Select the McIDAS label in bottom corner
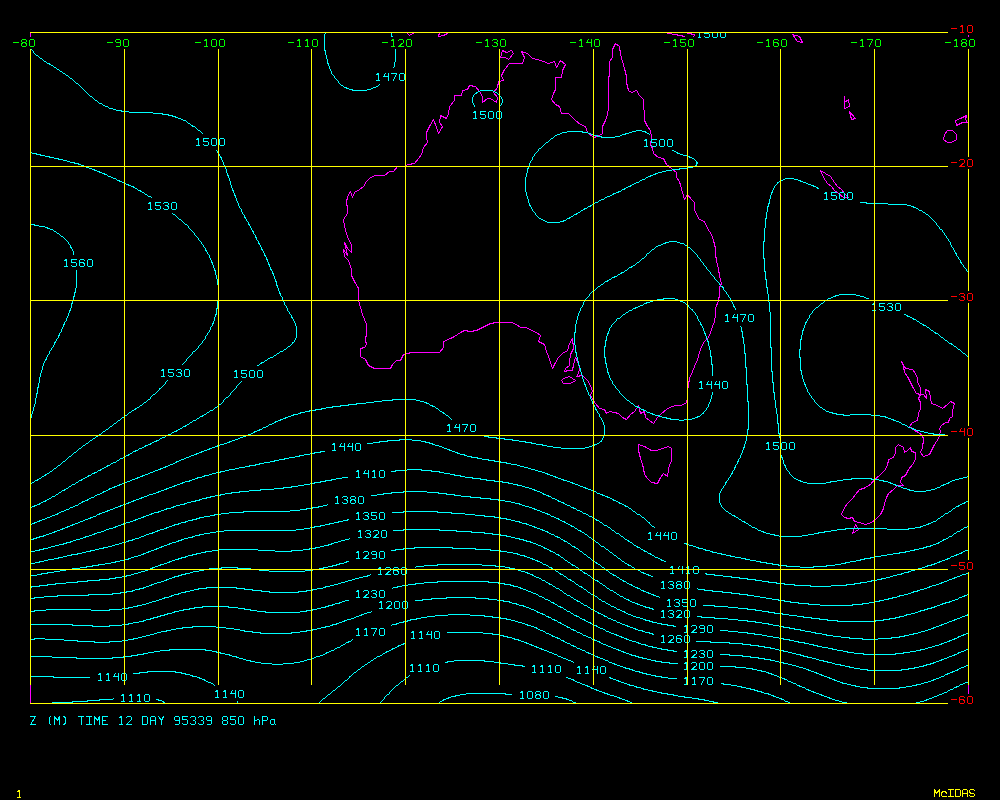Viewport: 1000px width, 800px height. click(953, 793)
